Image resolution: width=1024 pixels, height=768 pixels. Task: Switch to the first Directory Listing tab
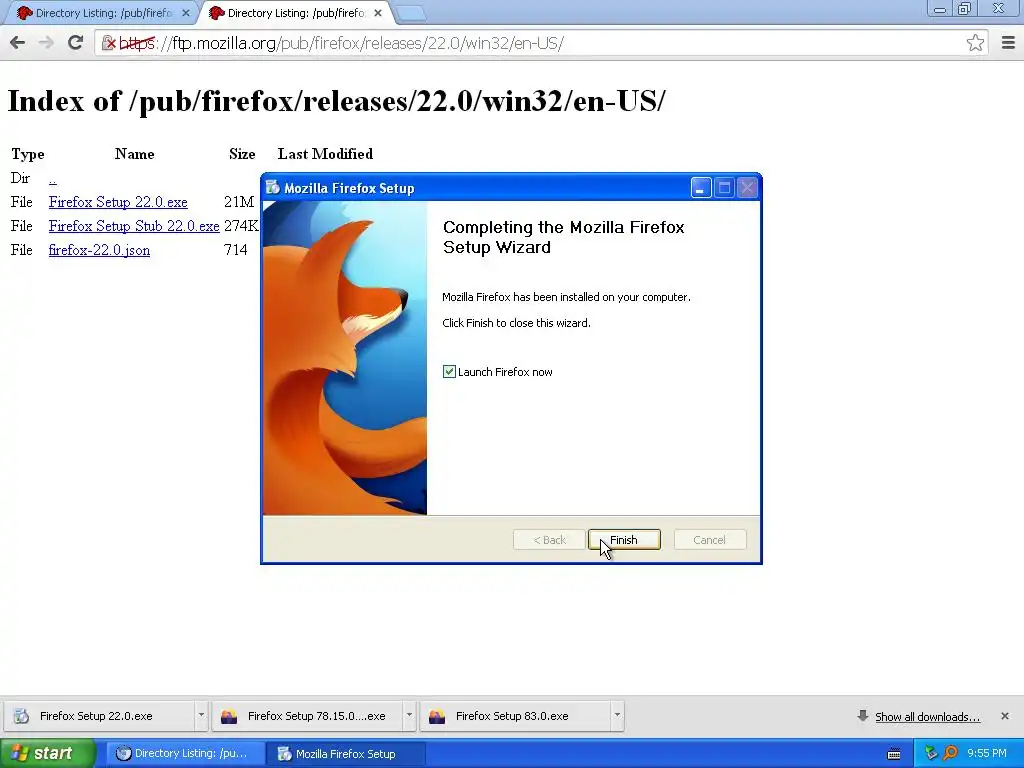coord(101,13)
